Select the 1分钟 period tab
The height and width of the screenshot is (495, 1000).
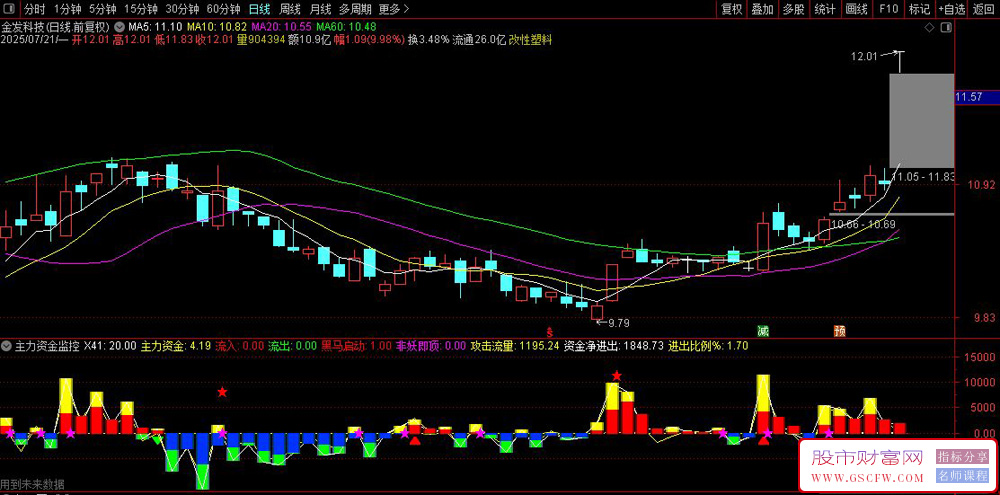67,9
